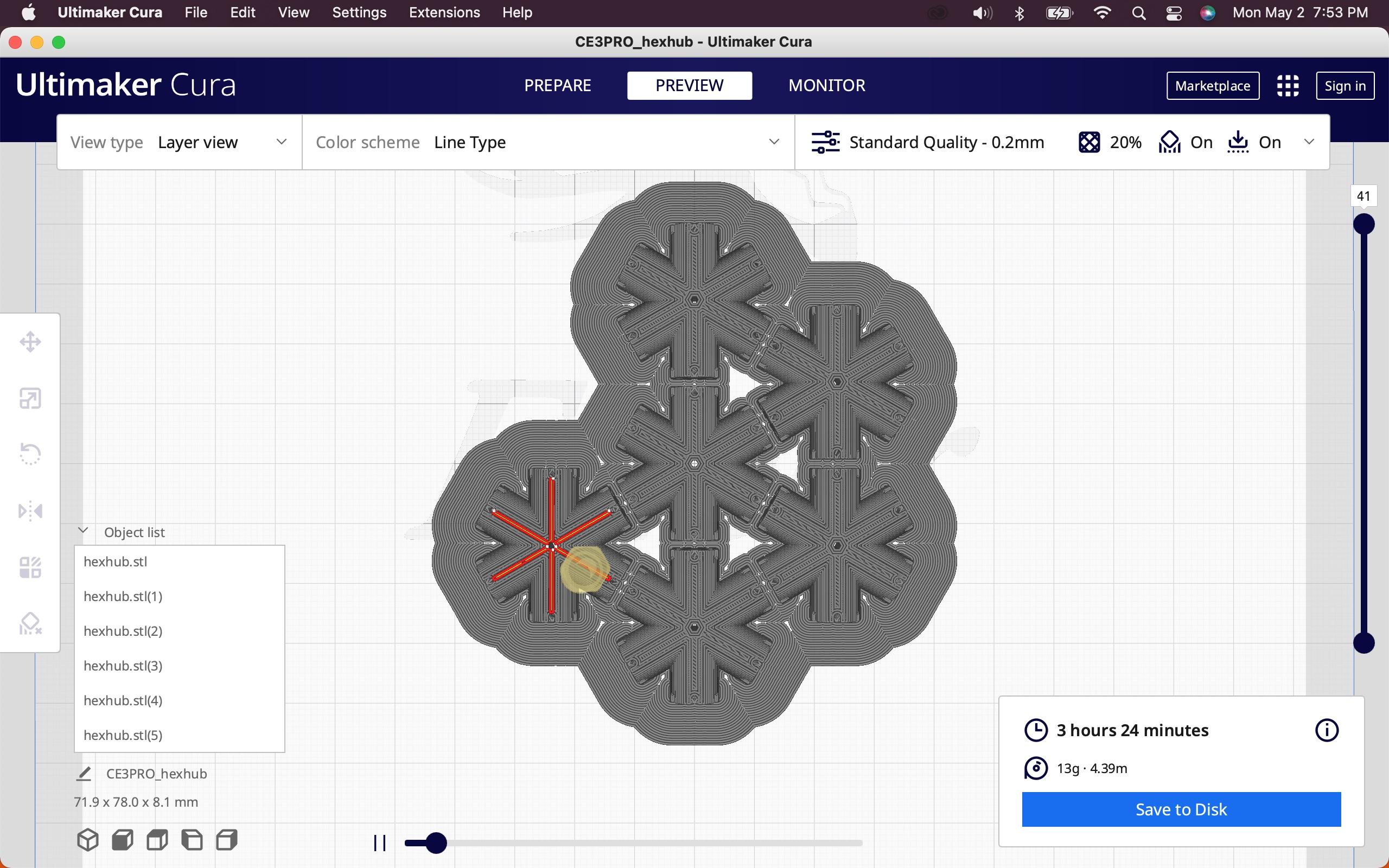Open the Marketplace panel
Screen dimensions: 1389x868
[x=1214, y=85]
